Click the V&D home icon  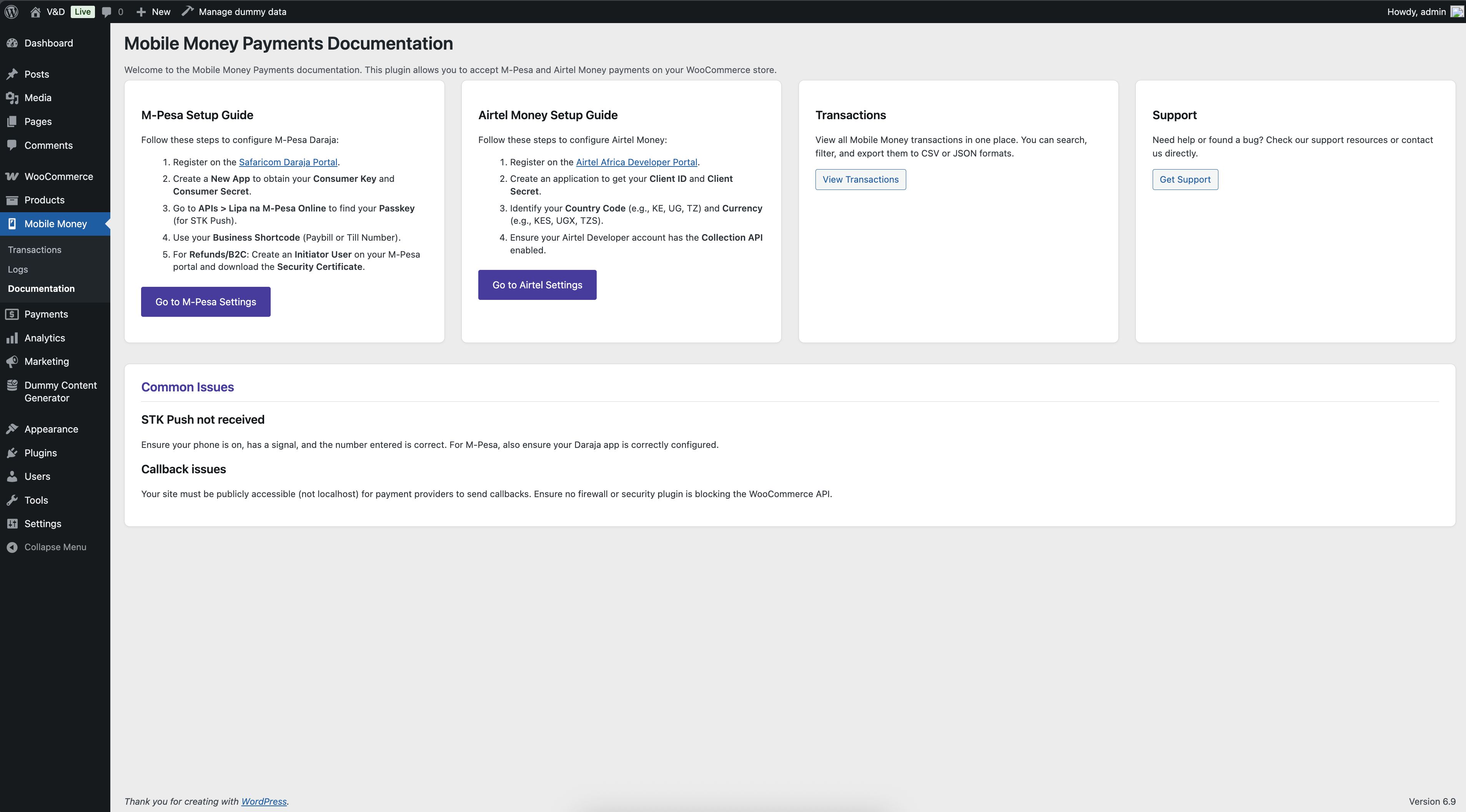(x=35, y=12)
